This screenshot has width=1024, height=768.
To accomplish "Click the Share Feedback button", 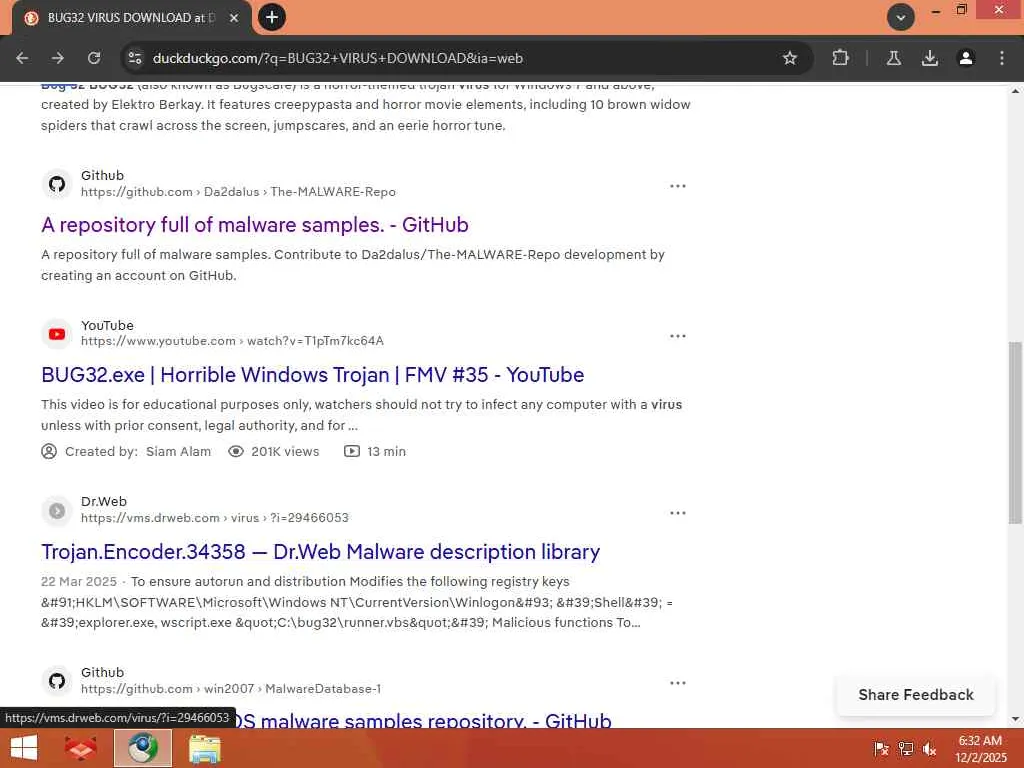I will (x=916, y=695).
